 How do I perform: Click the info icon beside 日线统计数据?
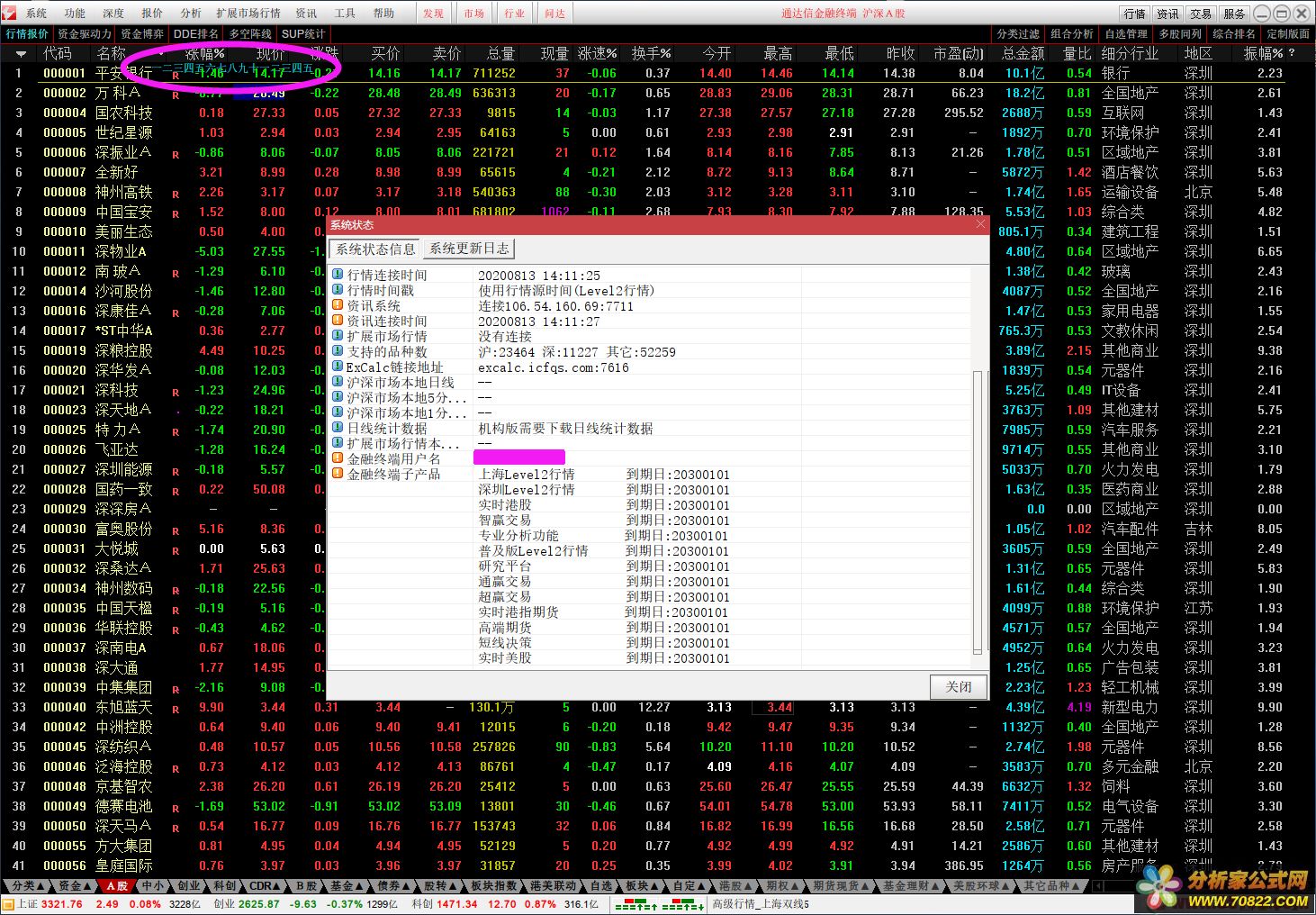pyautogui.click(x=338, y=429)
